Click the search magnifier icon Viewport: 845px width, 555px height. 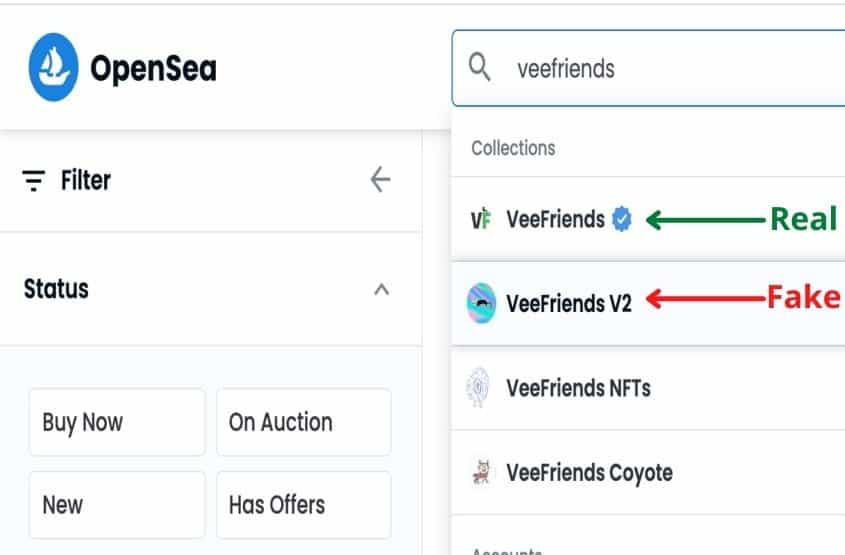tap(479, 67)
